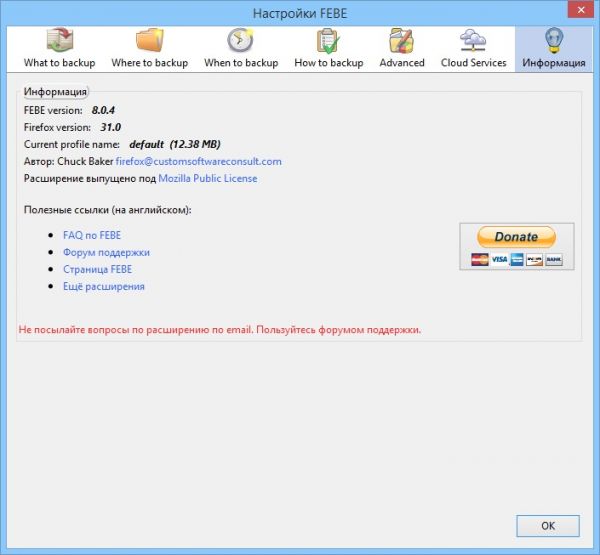
Task: Click the Информация lightbulb icon
Action: pyautogui.click(x=554, y=40)
